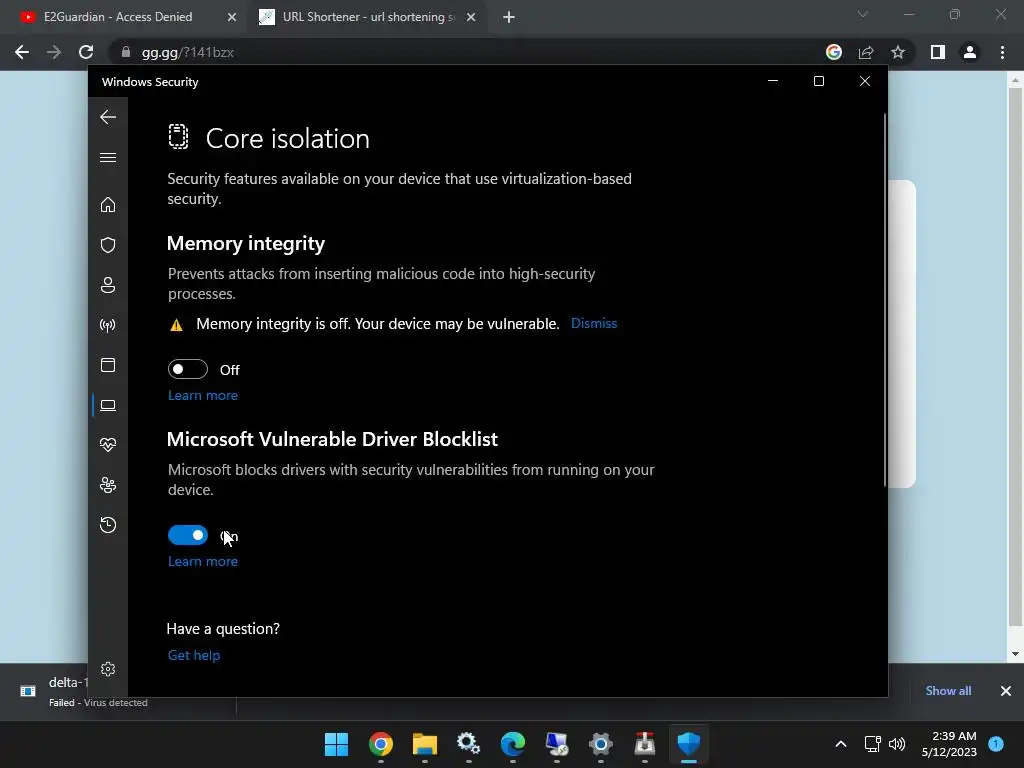The width and height of the screenshot is (1024, 768).
Task: Open Chrome side panel
Action: [938, 52]
